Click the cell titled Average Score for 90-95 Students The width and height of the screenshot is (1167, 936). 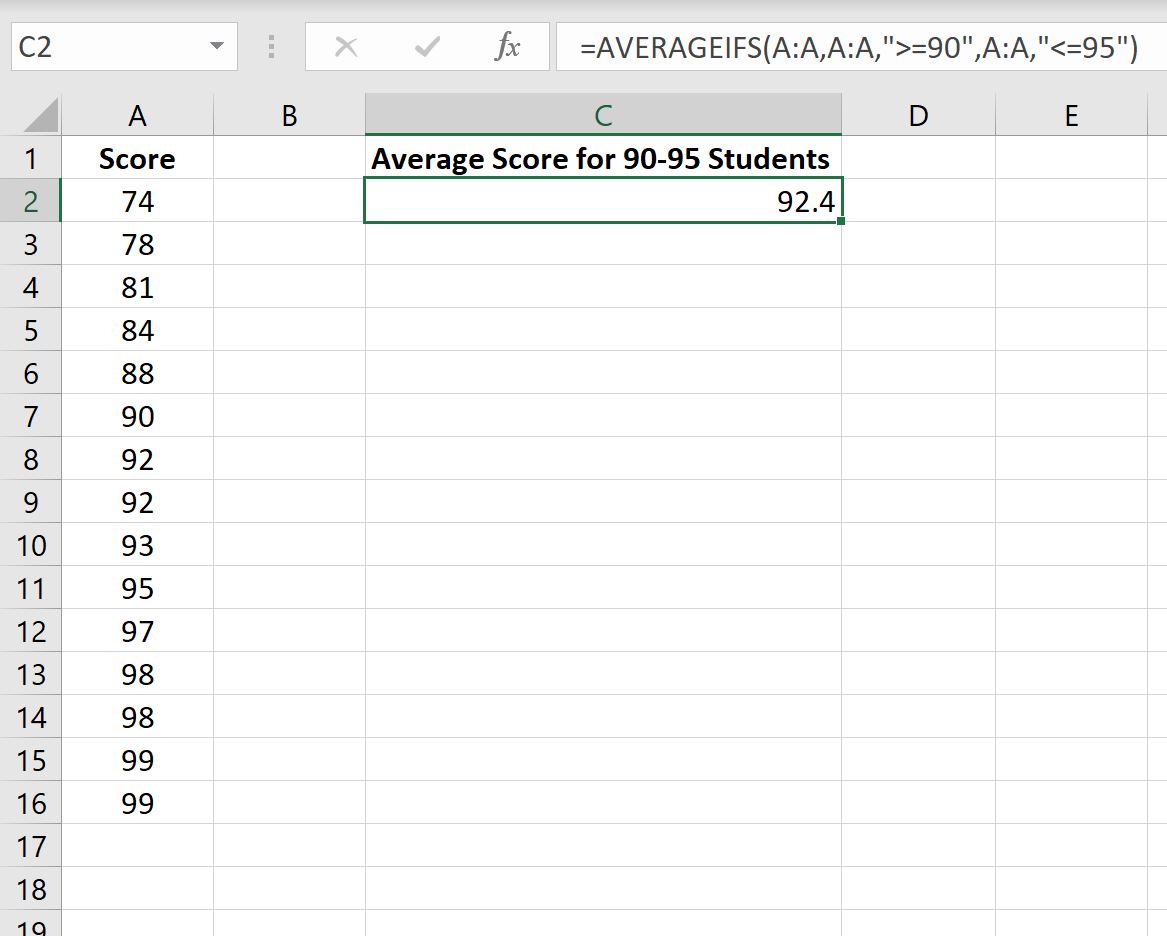[x=604, y=158]
